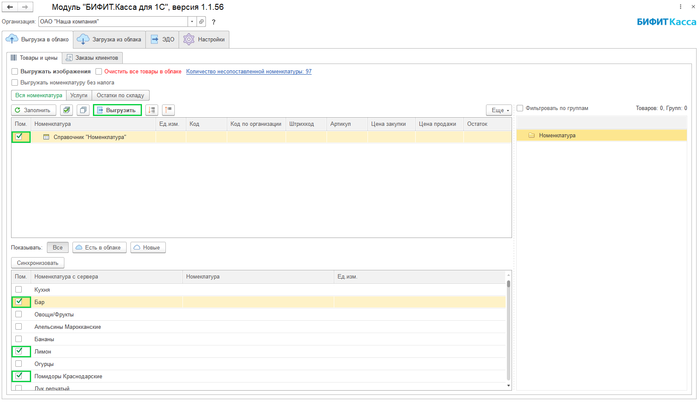700x403 pixels.
Task: Select Вся номенклатура filter
Action: pyautogui.click(x=38, y=95)
